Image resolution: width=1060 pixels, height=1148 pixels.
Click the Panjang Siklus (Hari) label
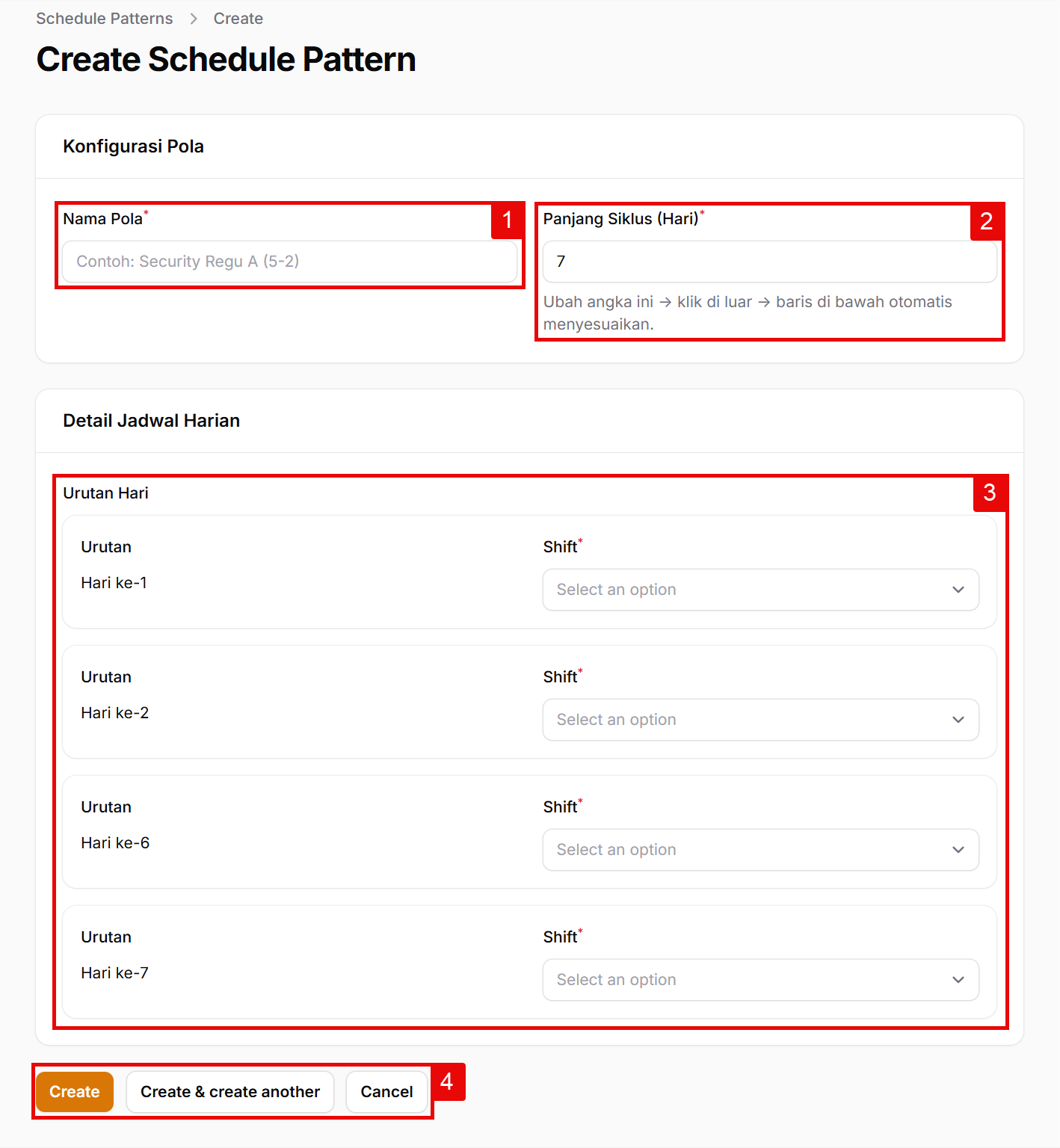[x=620, y=219]
